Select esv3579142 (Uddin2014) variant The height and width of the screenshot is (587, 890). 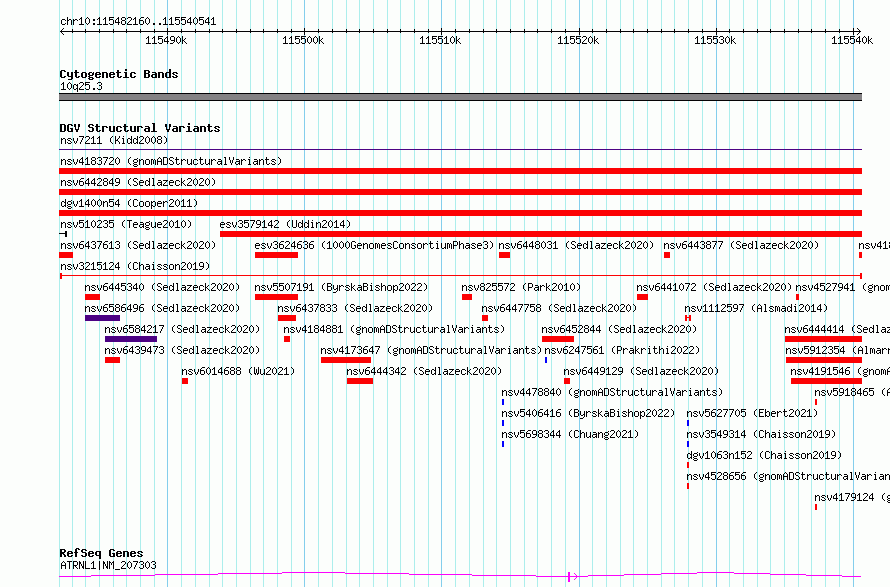coord(540,234)
